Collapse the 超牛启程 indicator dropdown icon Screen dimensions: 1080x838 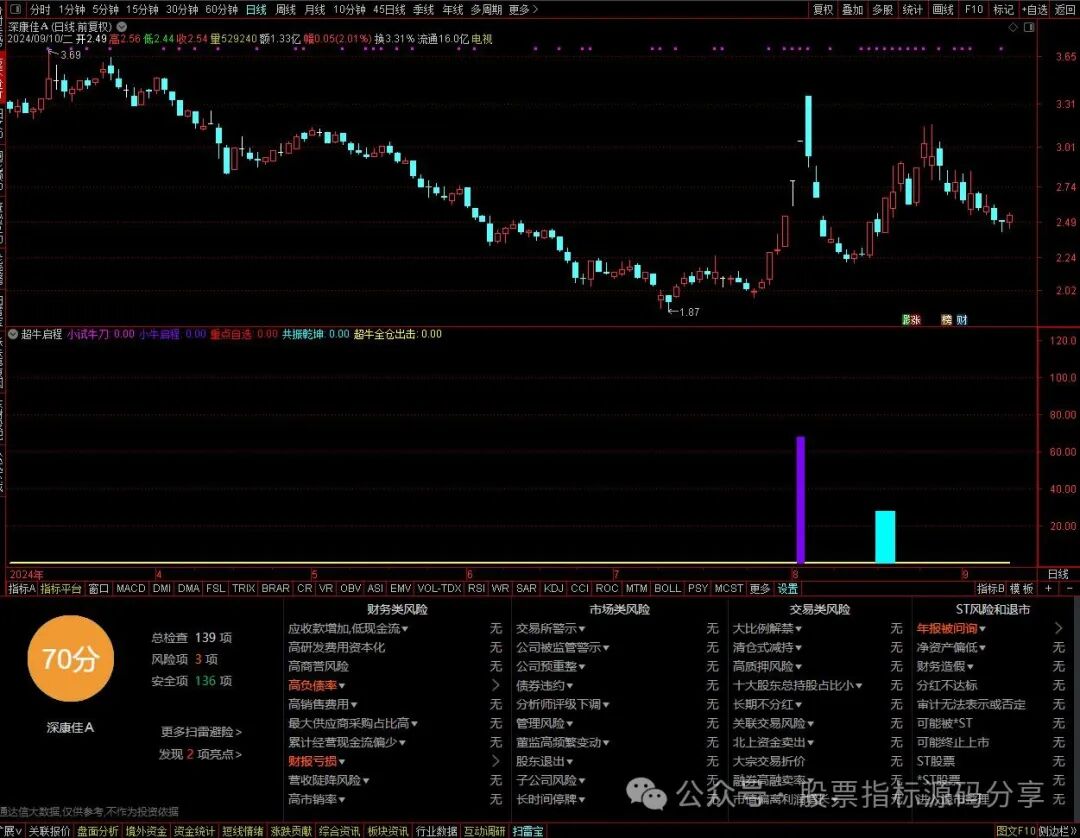coord(12,334)
